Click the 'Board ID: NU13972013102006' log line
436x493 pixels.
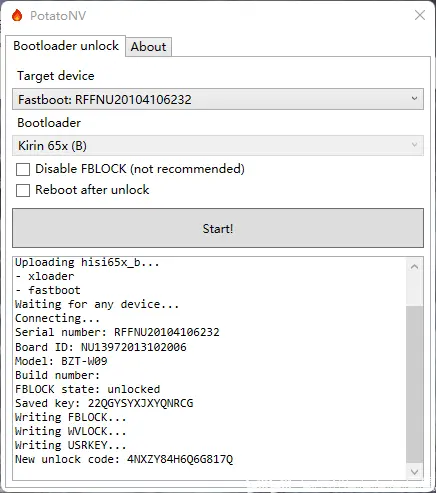click(x=101, y=347)
